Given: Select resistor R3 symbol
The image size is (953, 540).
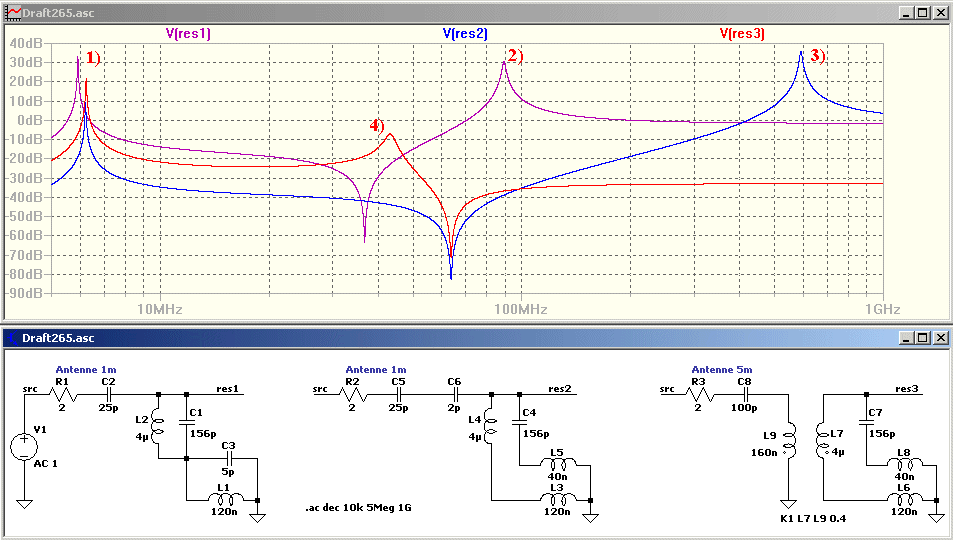Looking at the screenshot, I should tap(699, 395).
